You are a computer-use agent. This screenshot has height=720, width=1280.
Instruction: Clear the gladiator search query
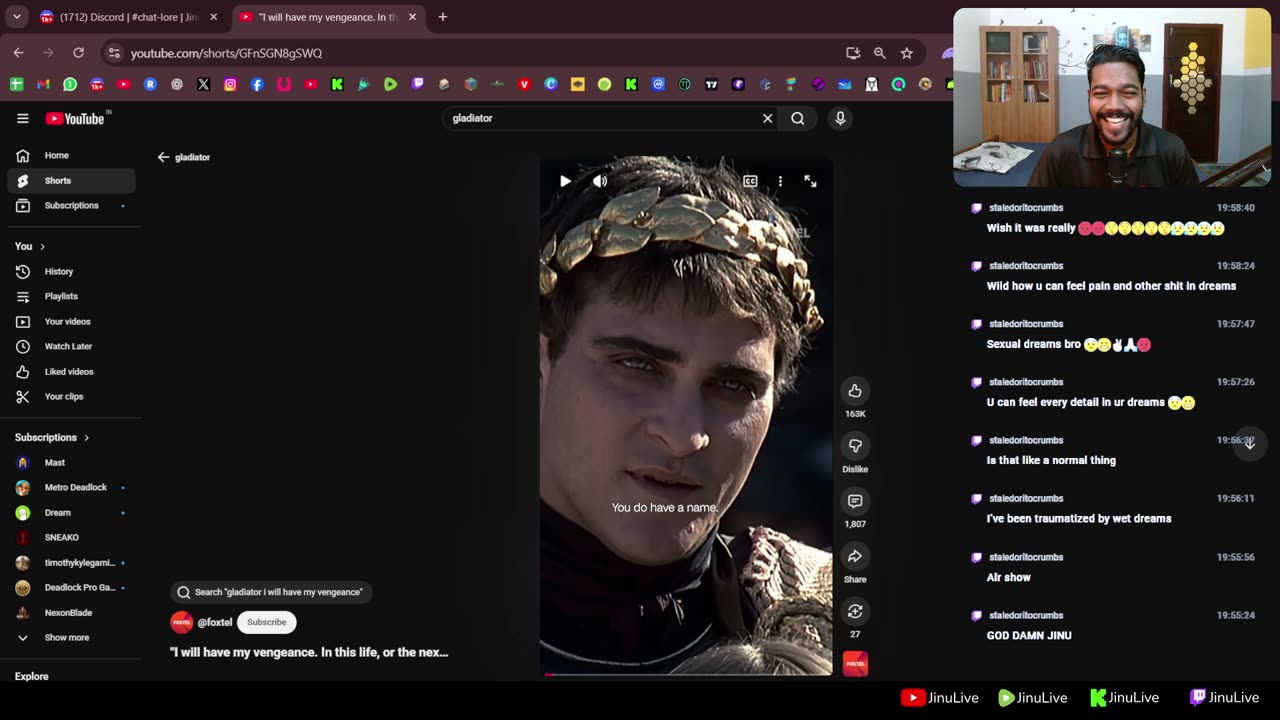(768, 118)
